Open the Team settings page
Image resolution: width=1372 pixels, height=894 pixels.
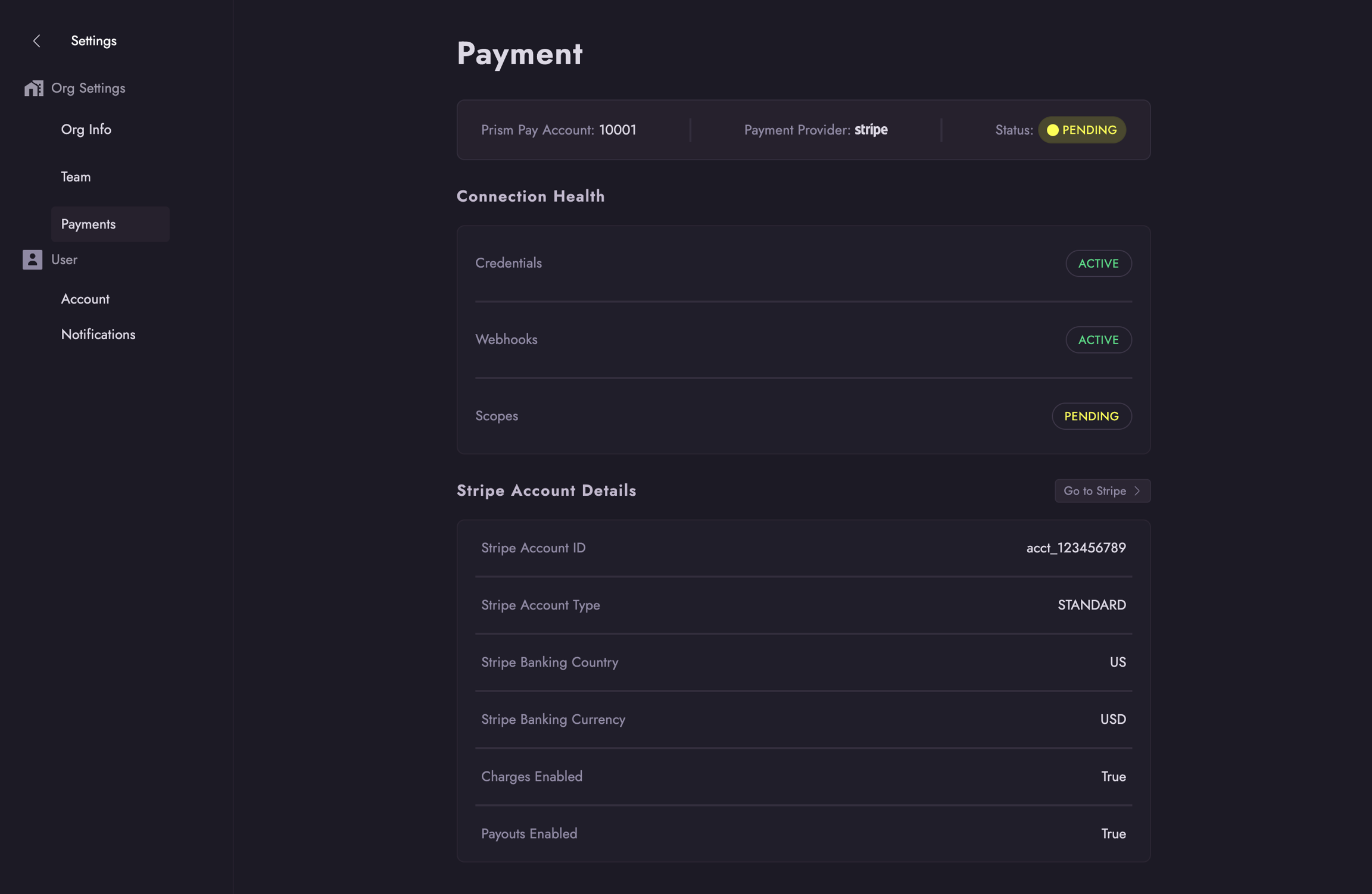[76, 177]
